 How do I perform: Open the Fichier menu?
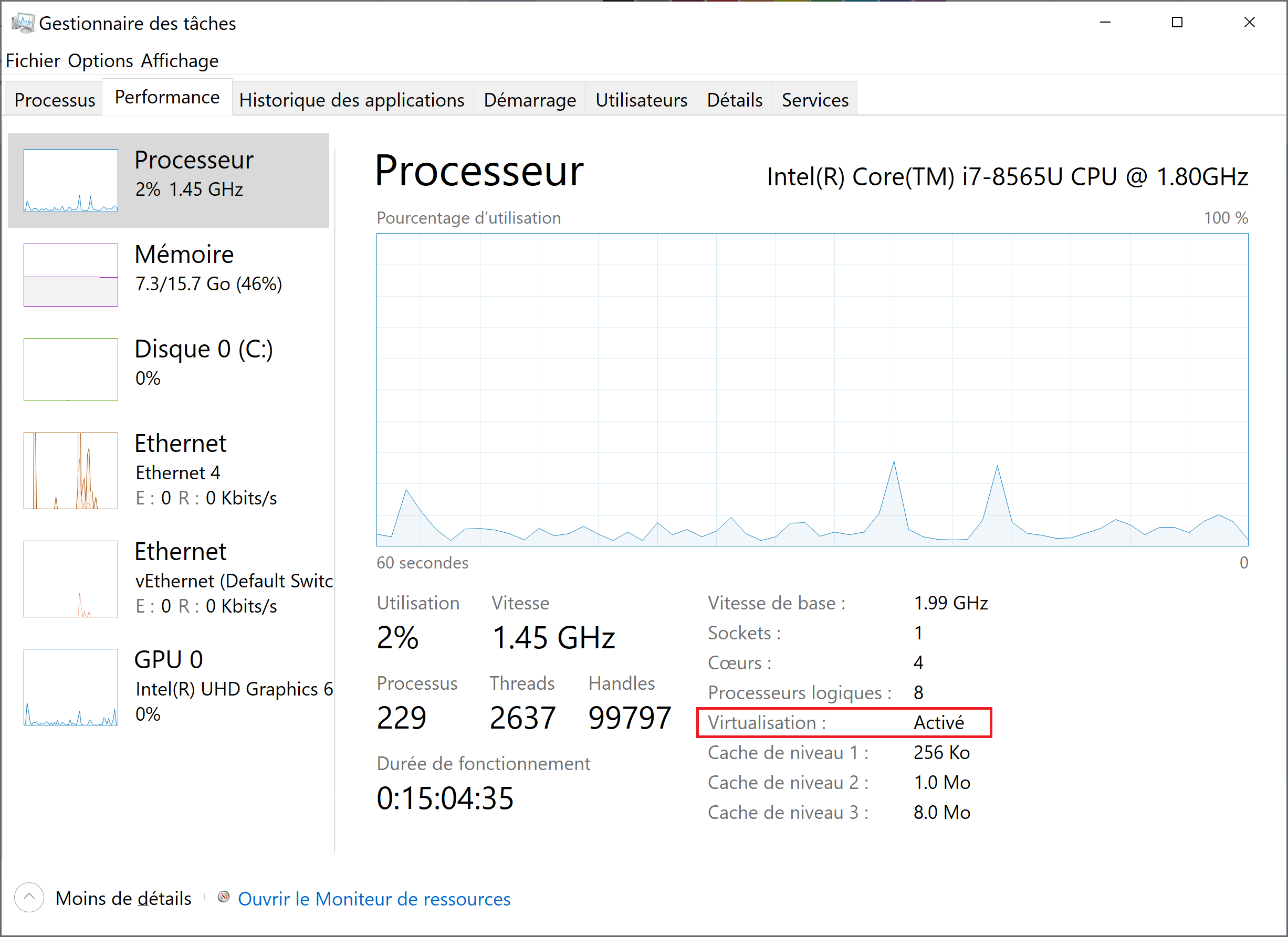(x=33, y=61)
